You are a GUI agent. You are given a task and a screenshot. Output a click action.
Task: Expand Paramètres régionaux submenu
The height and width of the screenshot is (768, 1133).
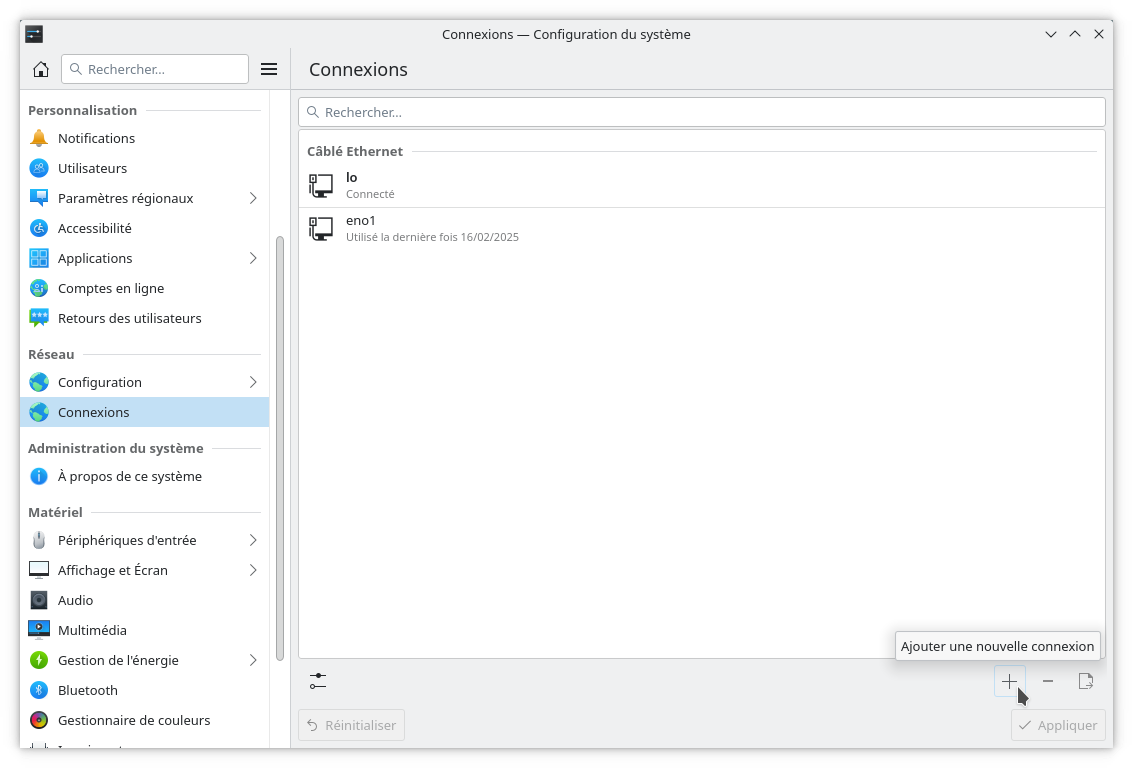pos(253,198)
